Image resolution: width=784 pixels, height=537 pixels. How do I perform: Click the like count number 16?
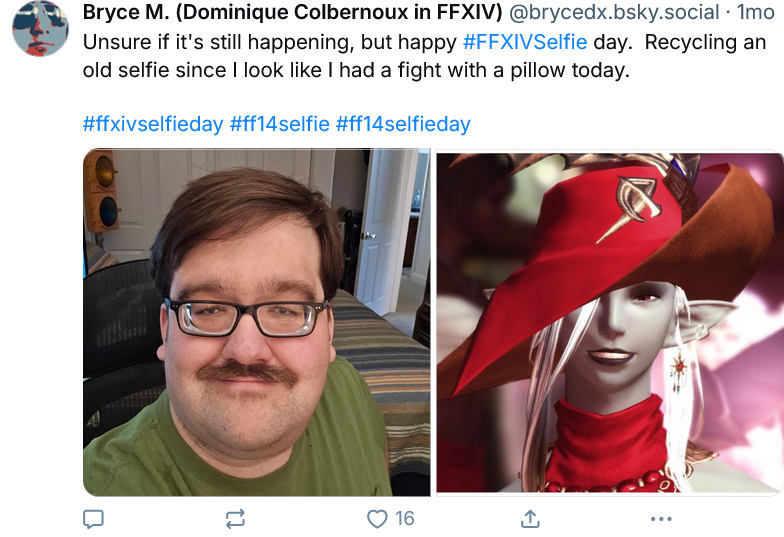click(404, 519)
